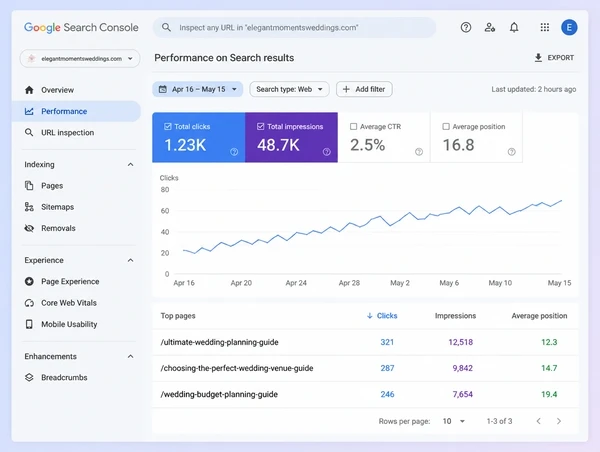Open the help icon in top bar

pyautogui.click(x=466, y=27)
